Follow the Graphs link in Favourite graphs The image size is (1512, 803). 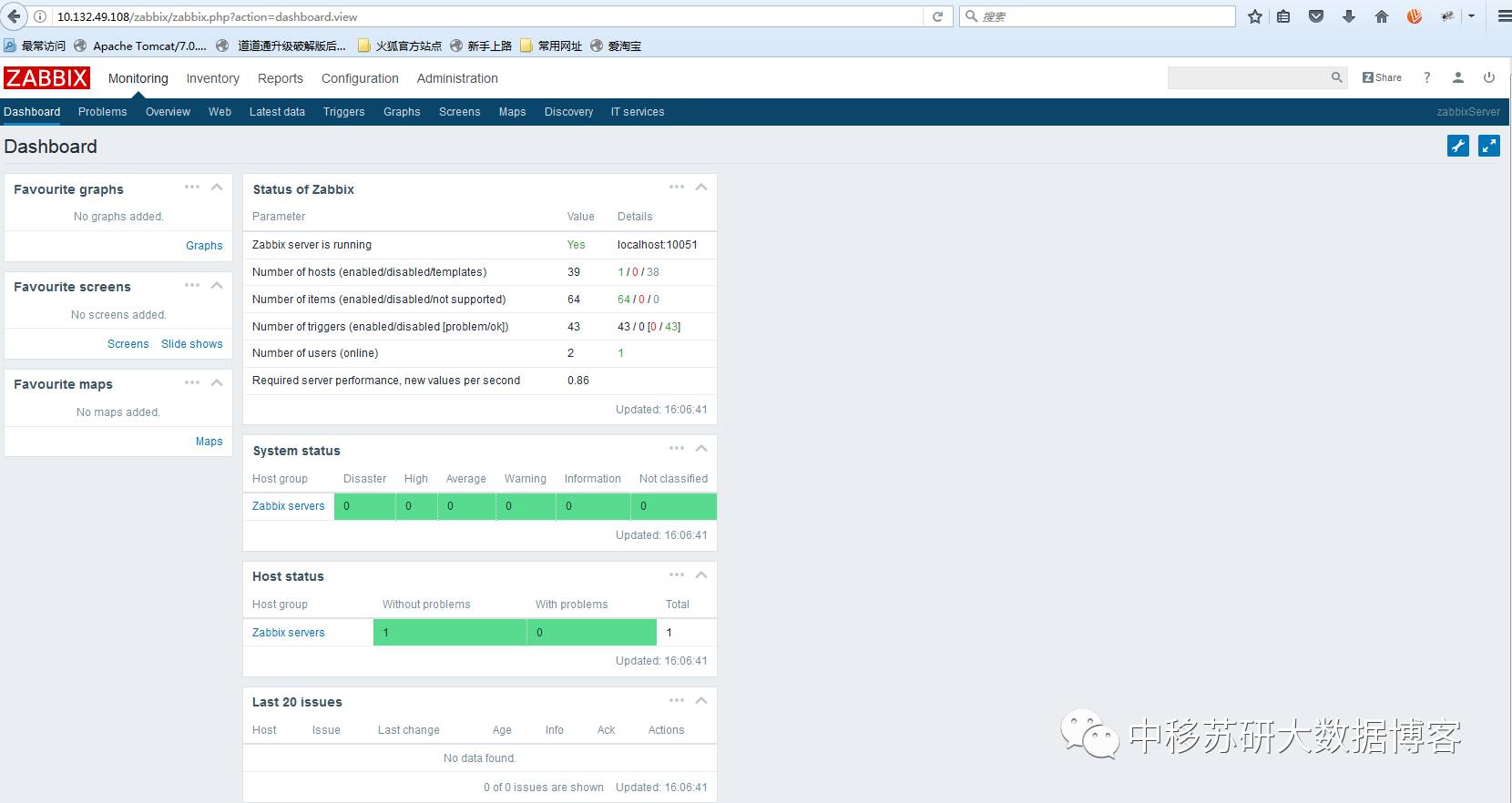coord(204,246)
